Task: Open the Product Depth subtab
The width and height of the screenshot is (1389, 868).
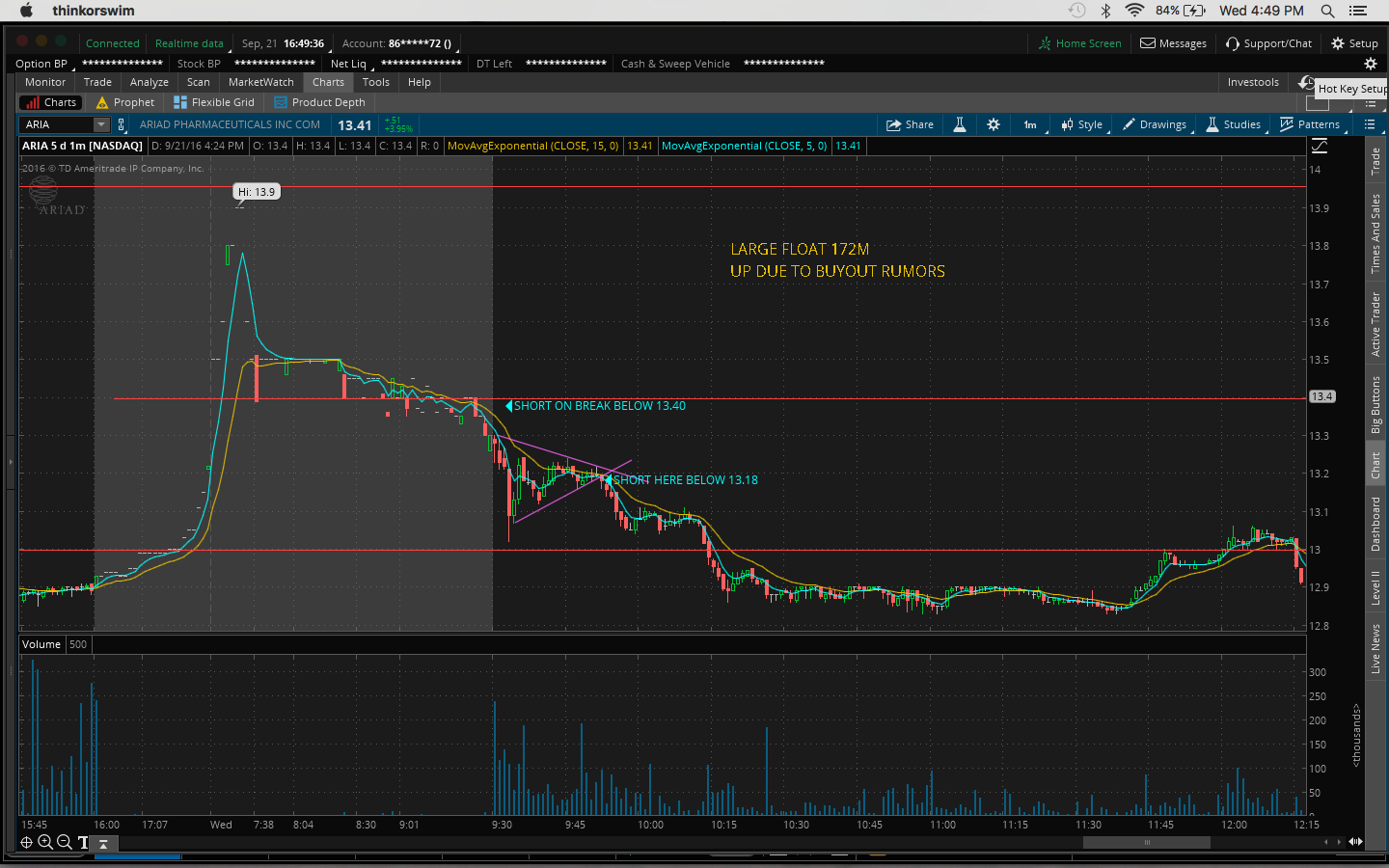Action: click(320, 102)
